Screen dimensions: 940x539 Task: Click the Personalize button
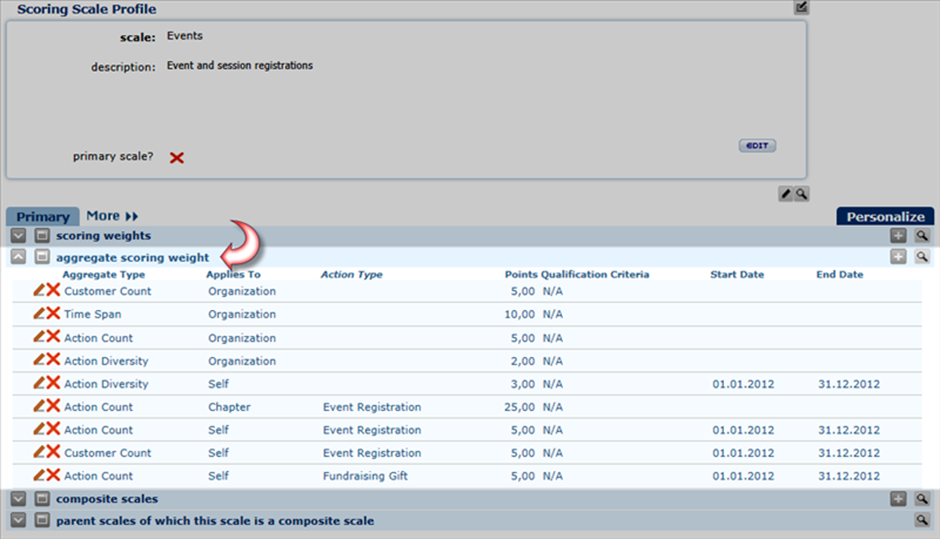(x=885, y=216)
